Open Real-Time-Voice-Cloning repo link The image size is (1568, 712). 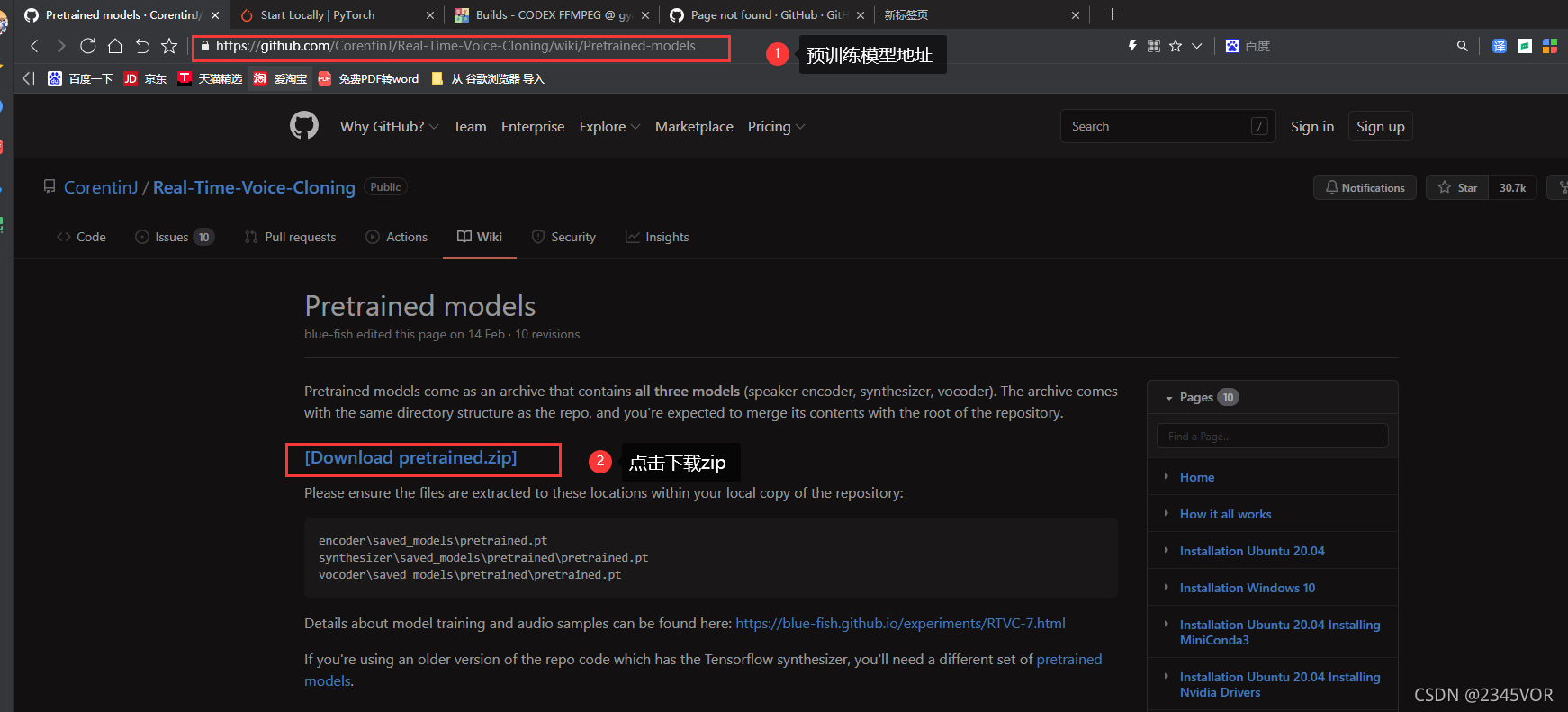(254, 187)
